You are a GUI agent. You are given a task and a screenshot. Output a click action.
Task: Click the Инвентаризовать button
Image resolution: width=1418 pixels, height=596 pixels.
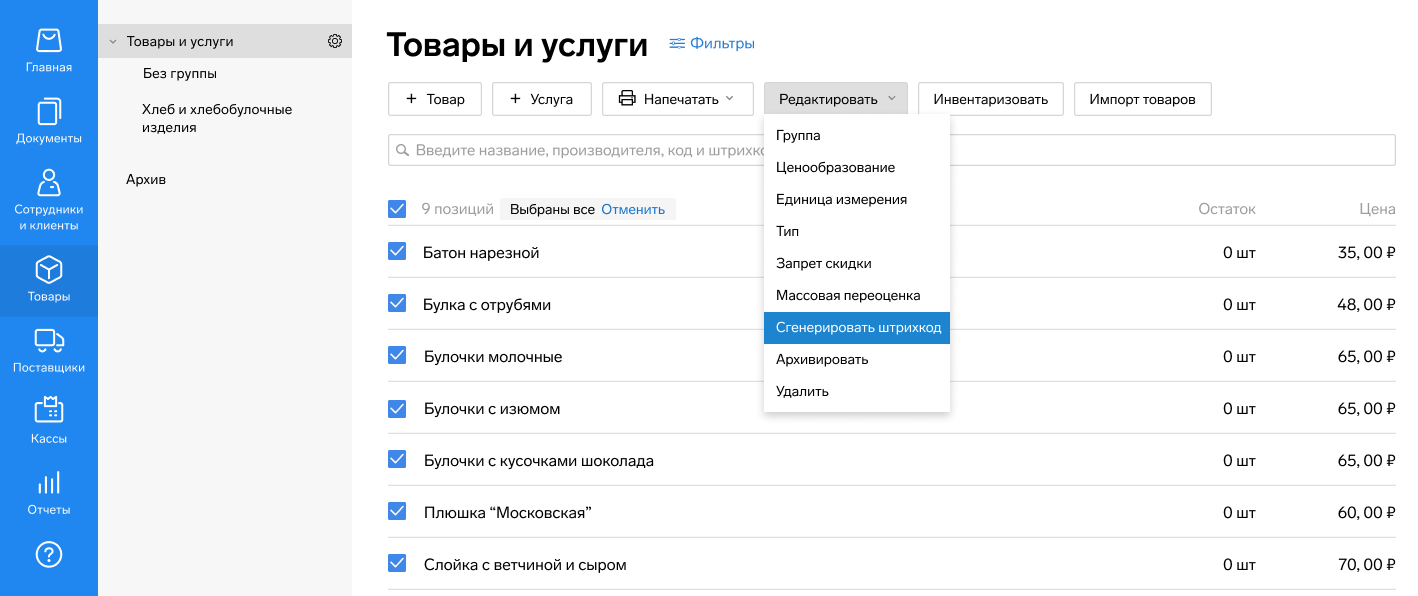coord(991,99)
